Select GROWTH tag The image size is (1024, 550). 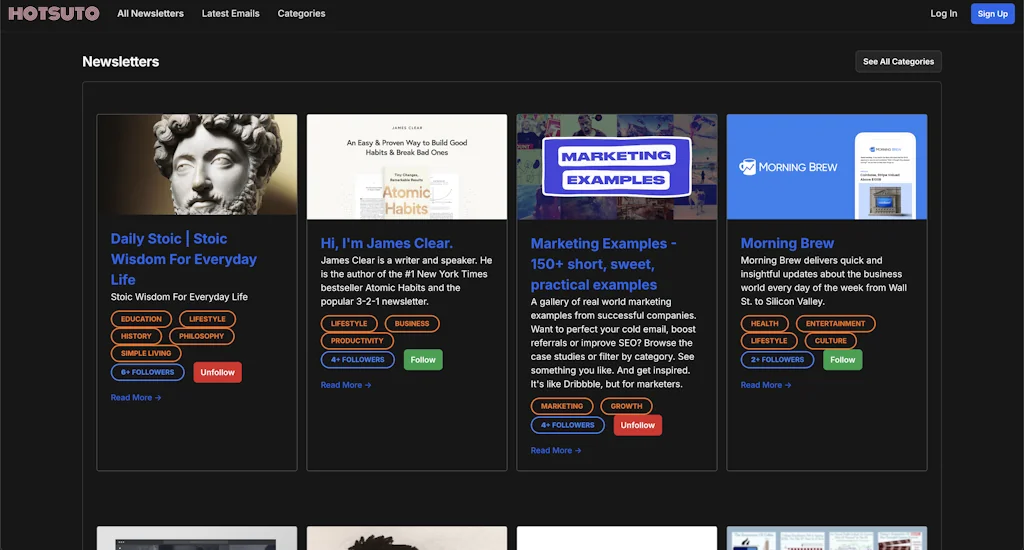click(626, 406)
